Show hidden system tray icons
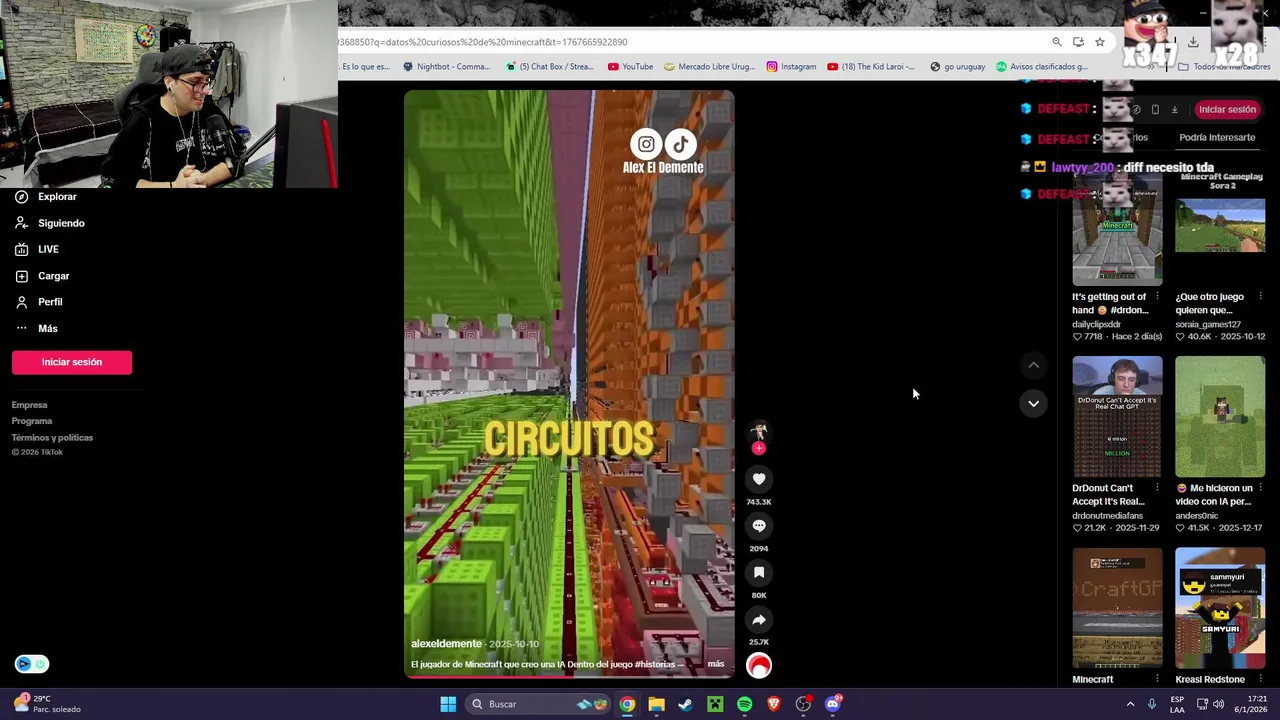Image resolution: width=1280 pixels, height=720 pixels. (x=1131, y=704)
